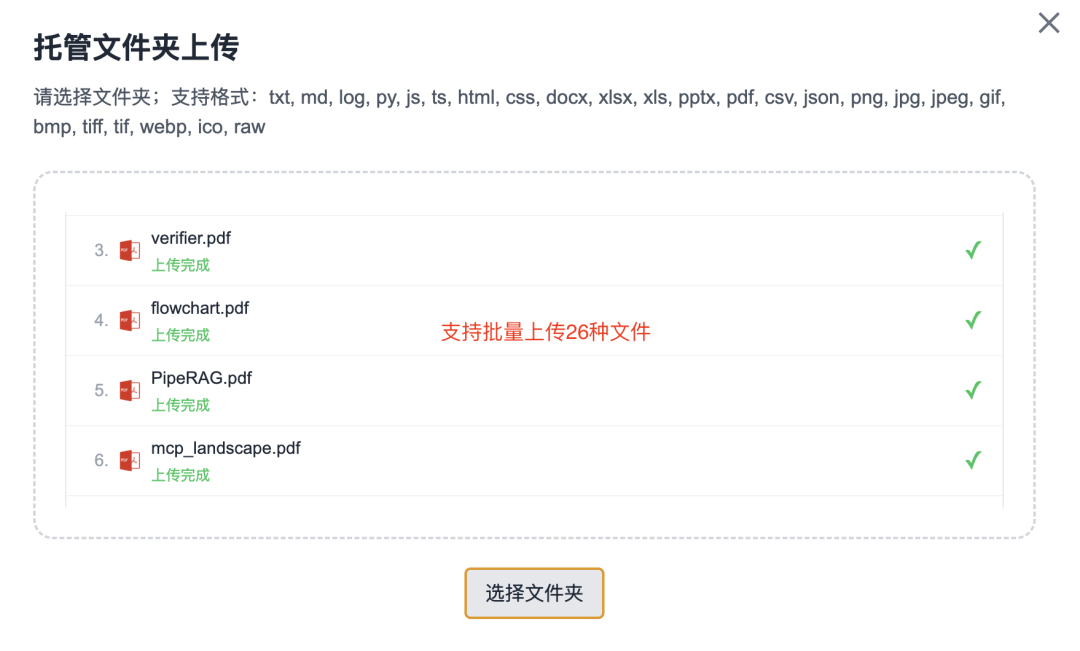Click the green checkmark on PipeRAG.pdf row
The image size is (1080, 651).
point(973,391)
